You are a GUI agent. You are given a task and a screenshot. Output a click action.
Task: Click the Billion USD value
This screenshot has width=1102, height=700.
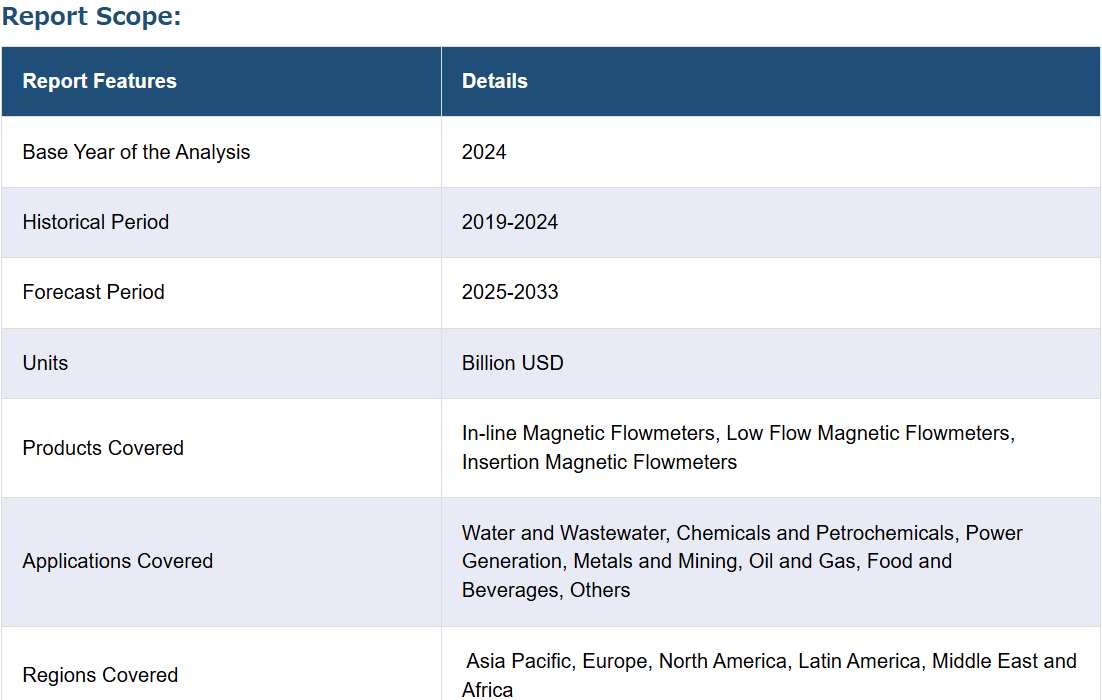click(512, 363)
